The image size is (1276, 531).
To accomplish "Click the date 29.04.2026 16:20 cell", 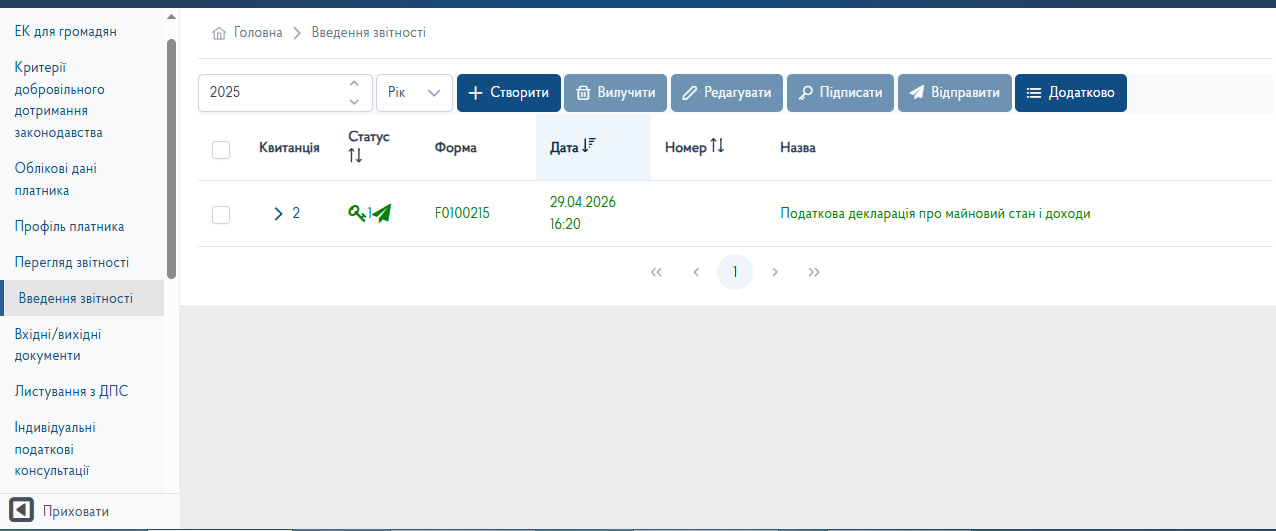I will (x=583, y=213).
